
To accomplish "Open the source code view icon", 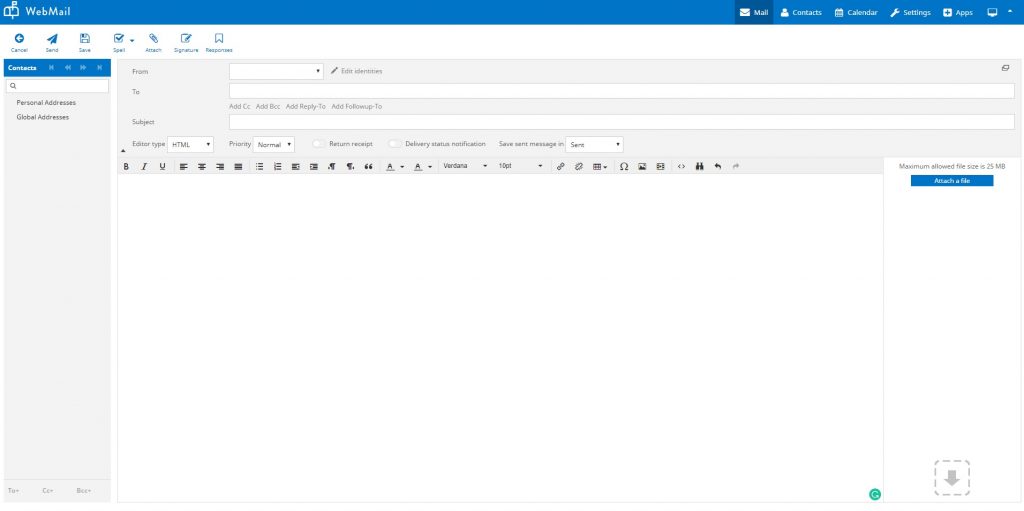I will pyautogui.click(x=681, y=167).
